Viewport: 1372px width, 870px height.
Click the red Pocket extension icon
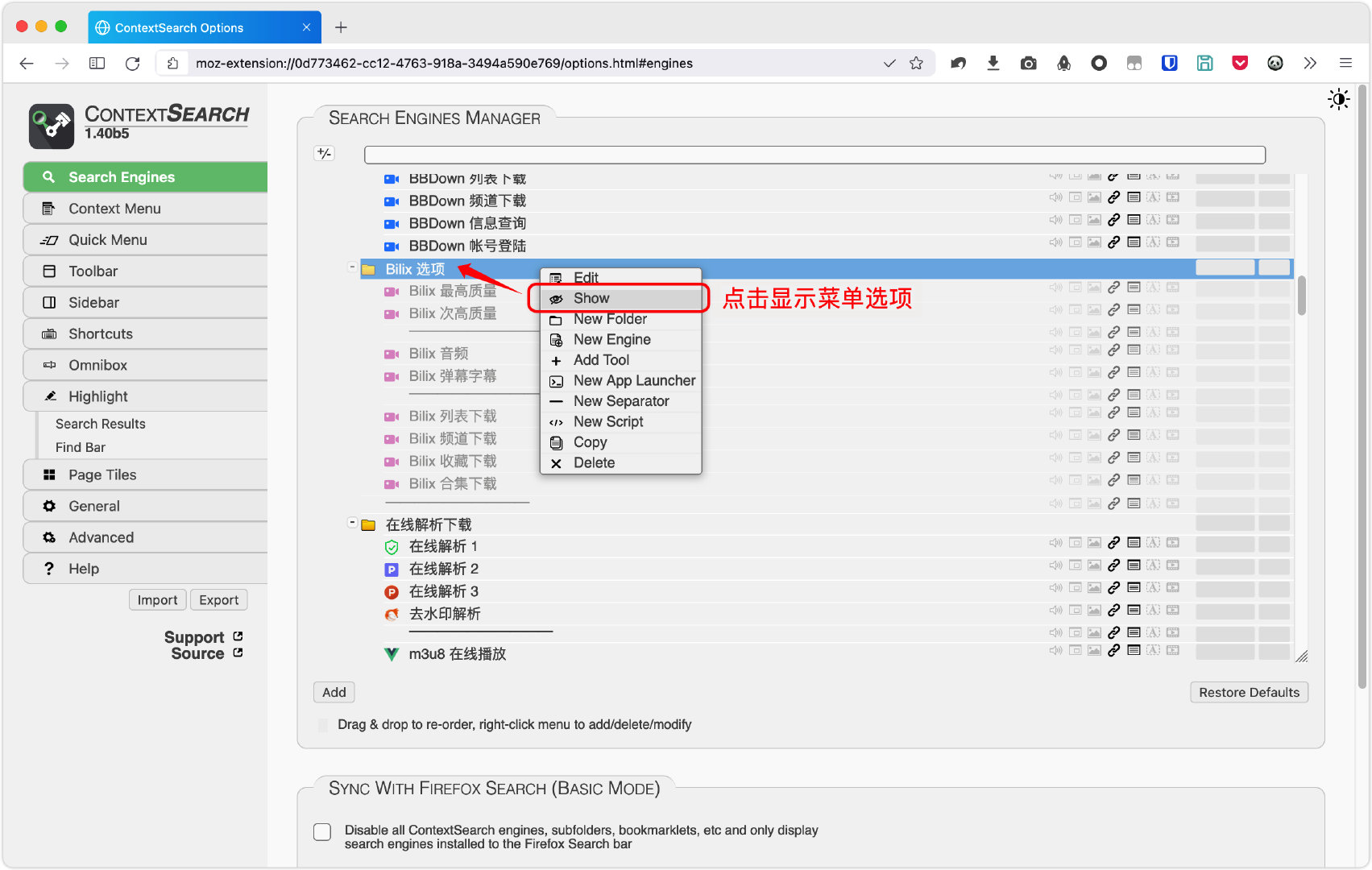(x=1241, y=64)
